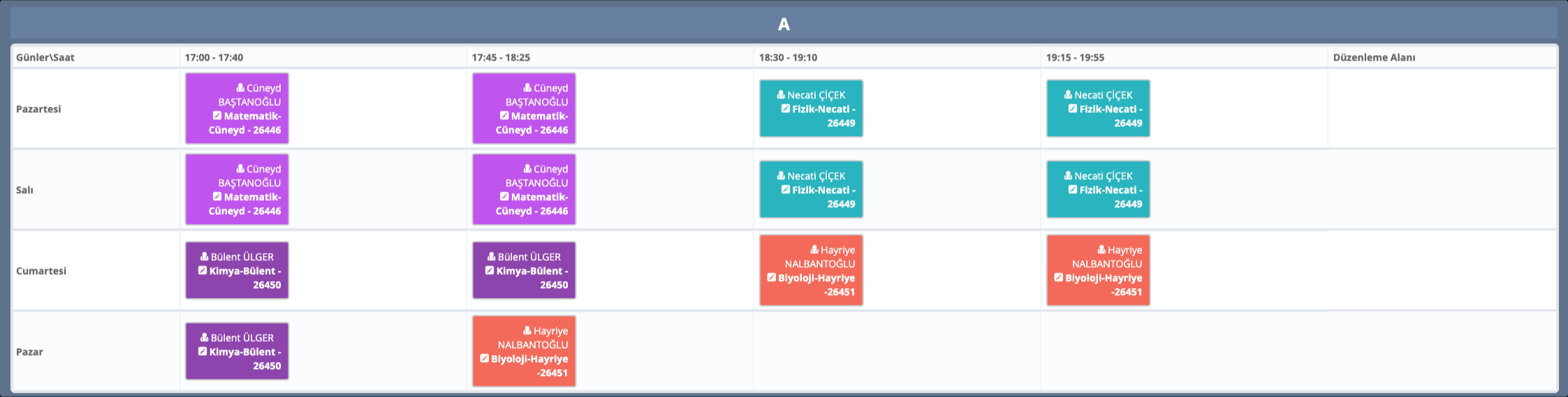
Task: Click teacher icon in Pazar 17:45 Biyoloji card
Action: click(527, 331)
